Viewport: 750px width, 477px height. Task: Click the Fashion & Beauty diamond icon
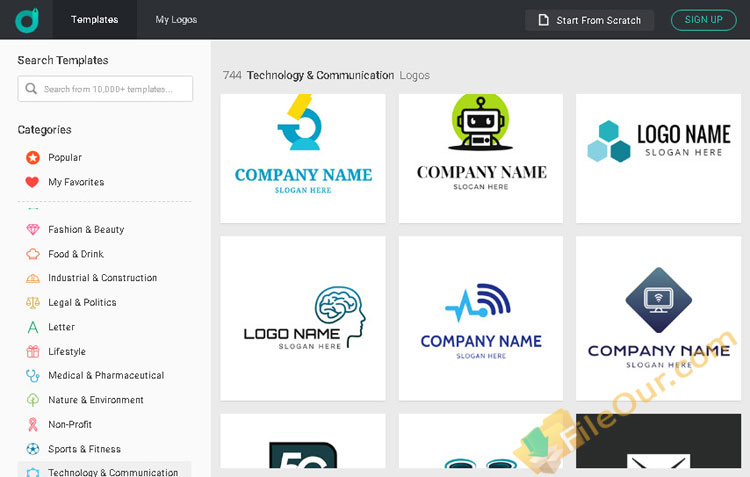coord(32,229)
